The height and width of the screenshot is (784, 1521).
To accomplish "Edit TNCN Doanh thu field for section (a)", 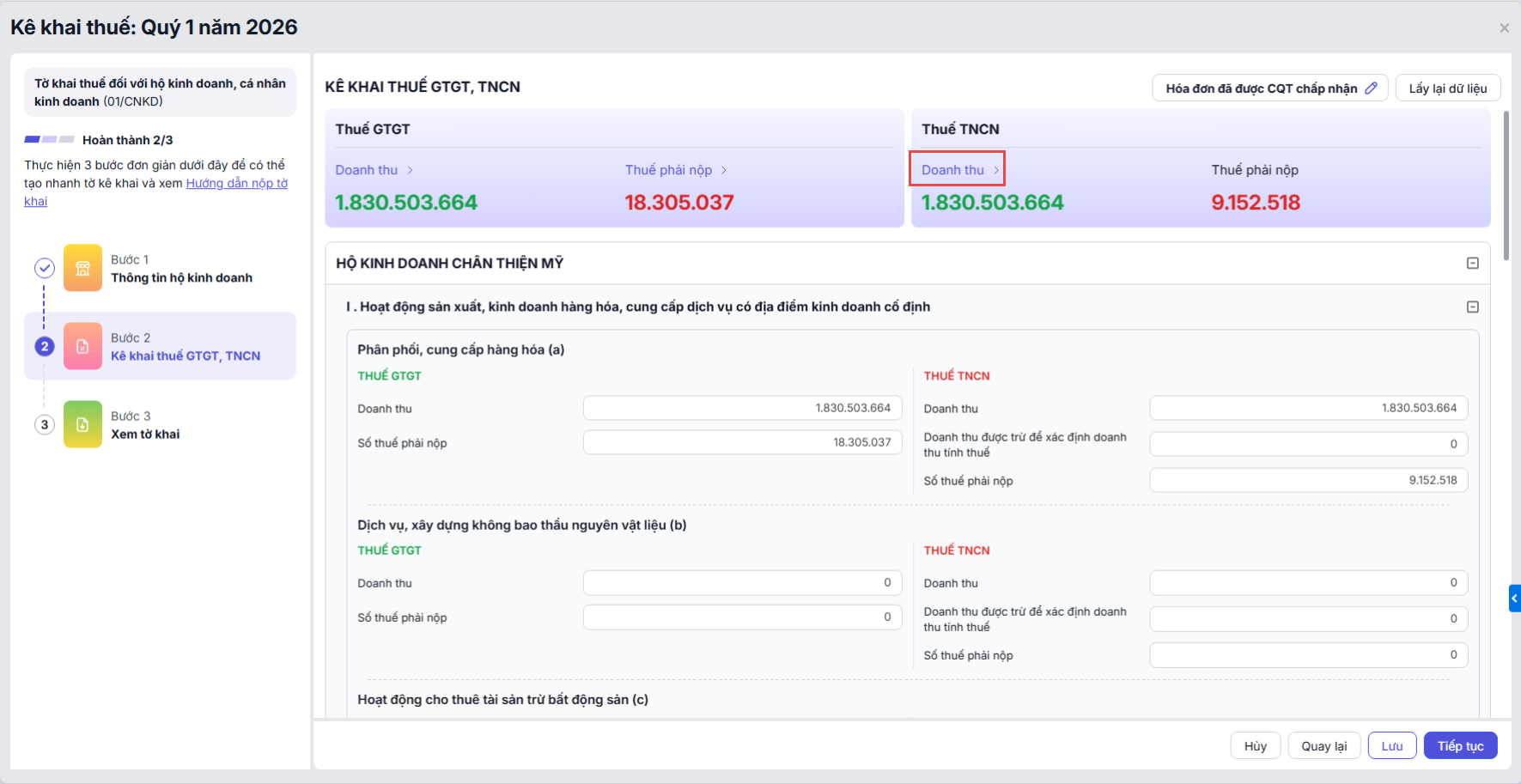I will tap(1309, 408).
